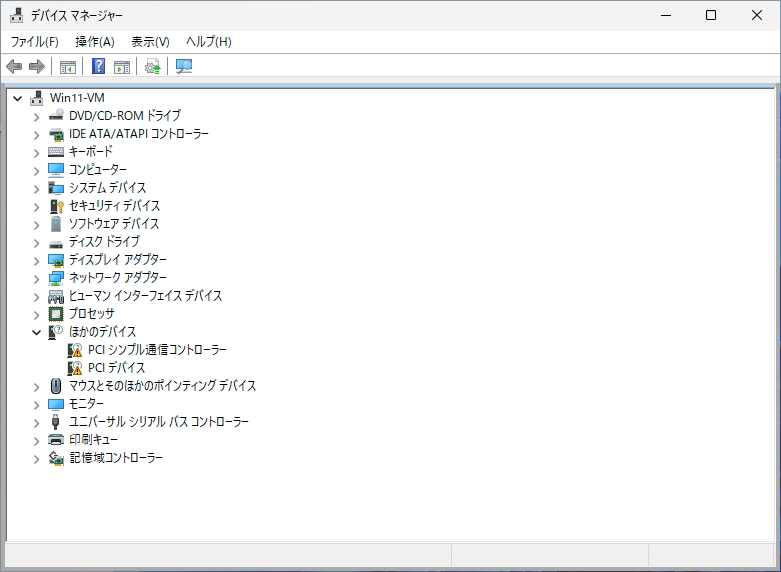Select ほかのデバイス category label
The width and height of the screenshot is (781, 572).
tap(103, 332)
